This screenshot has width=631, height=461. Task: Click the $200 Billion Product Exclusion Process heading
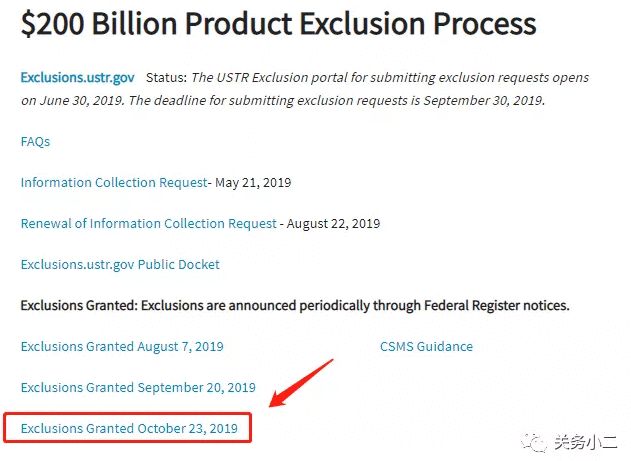pyautogui.click(x=278, y=23)
